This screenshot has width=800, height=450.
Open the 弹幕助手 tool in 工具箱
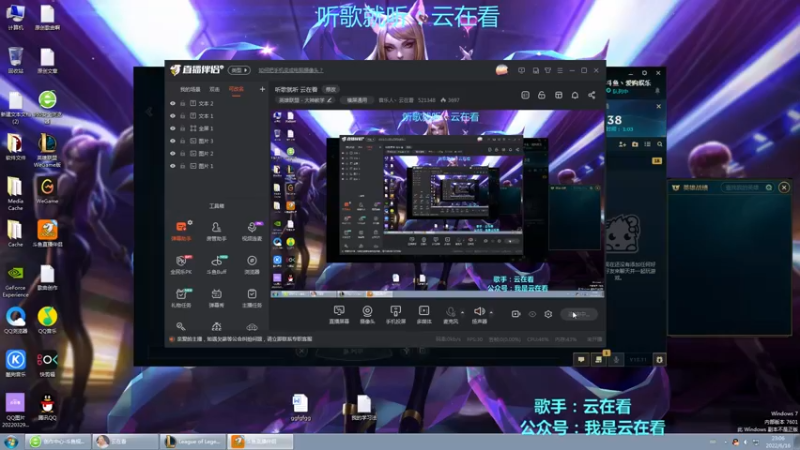tap(181, 231)
